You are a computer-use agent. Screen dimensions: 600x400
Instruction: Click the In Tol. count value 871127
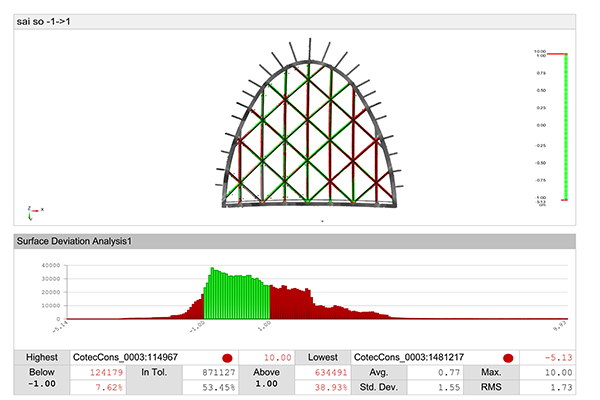click(216, 372)
